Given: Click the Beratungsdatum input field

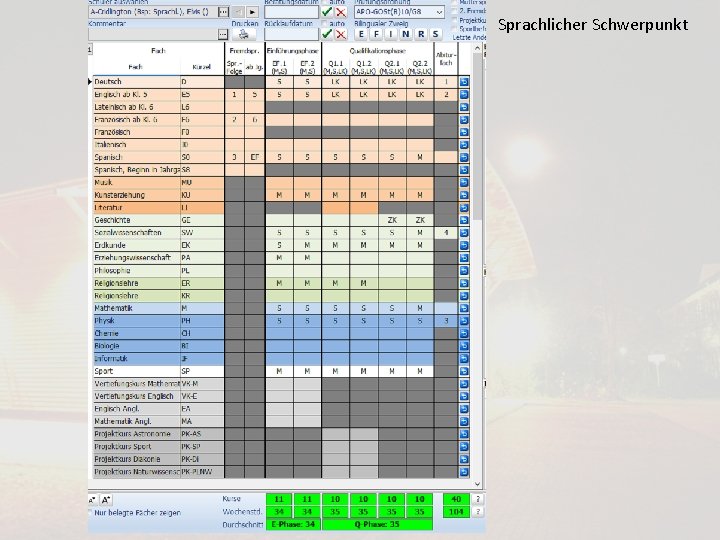Looking at the screenshot, I should (x=291, y=12).
